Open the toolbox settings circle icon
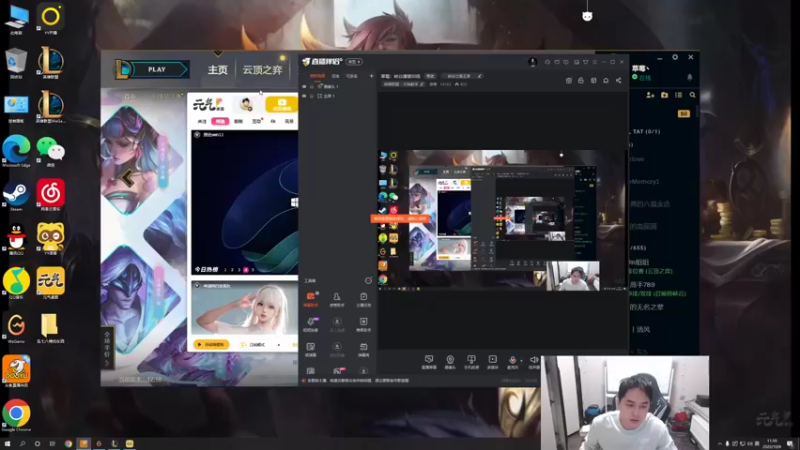800x450 pixels. coord(368,281)
